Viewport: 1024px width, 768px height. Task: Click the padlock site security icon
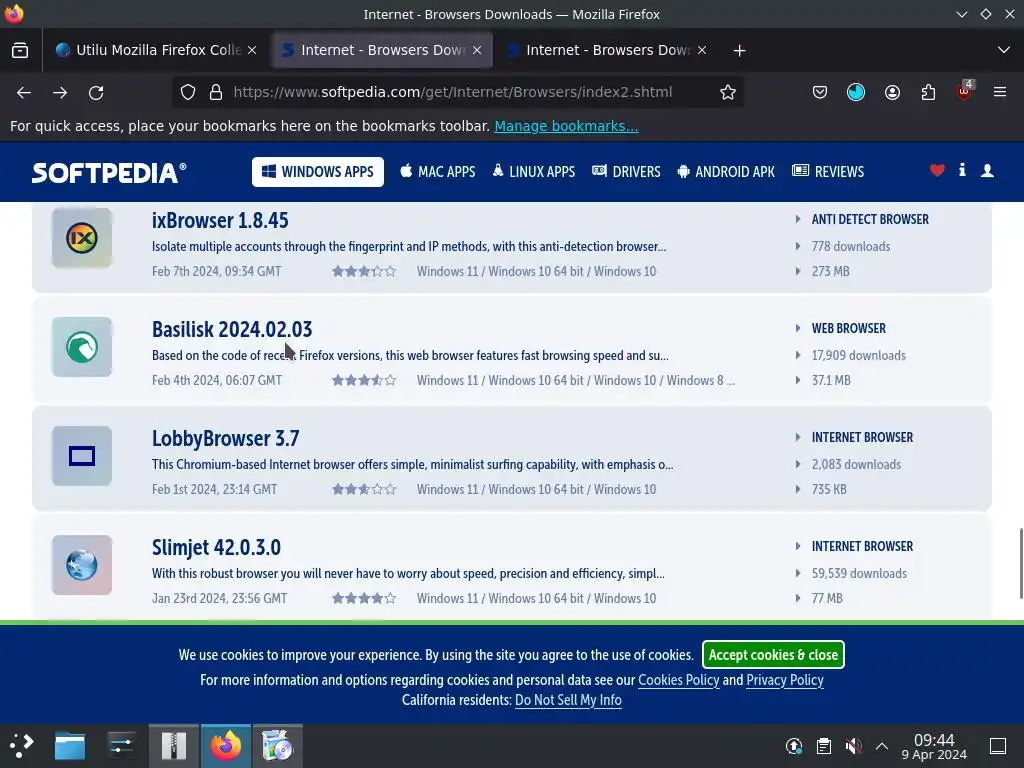pos(216,93)
